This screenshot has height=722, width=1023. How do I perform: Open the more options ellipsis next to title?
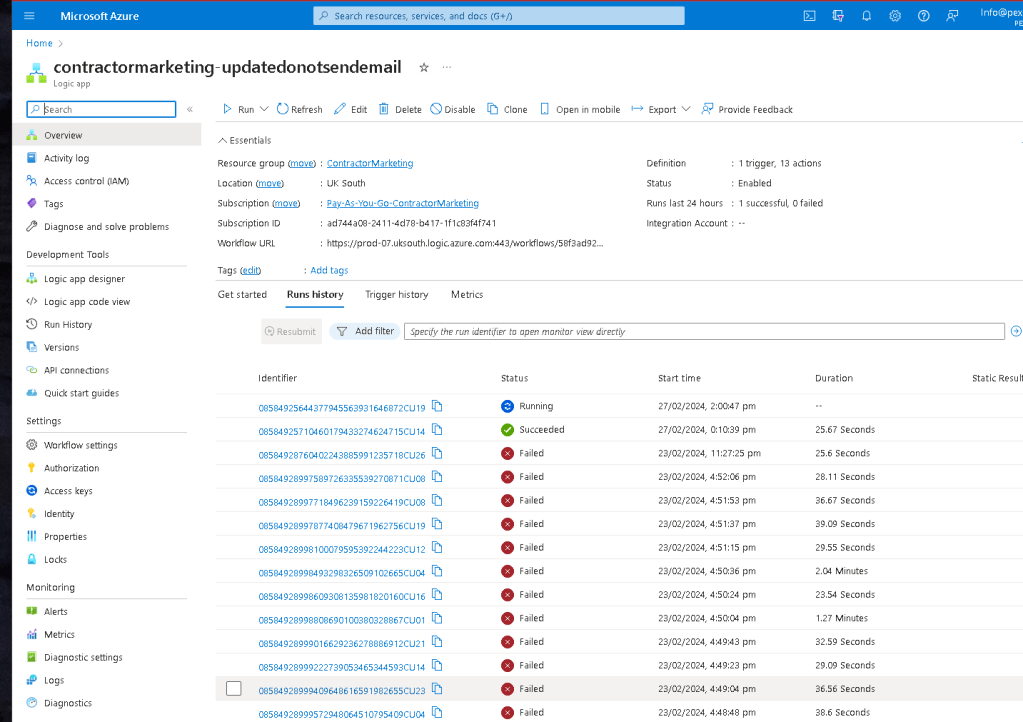point(447,67)
